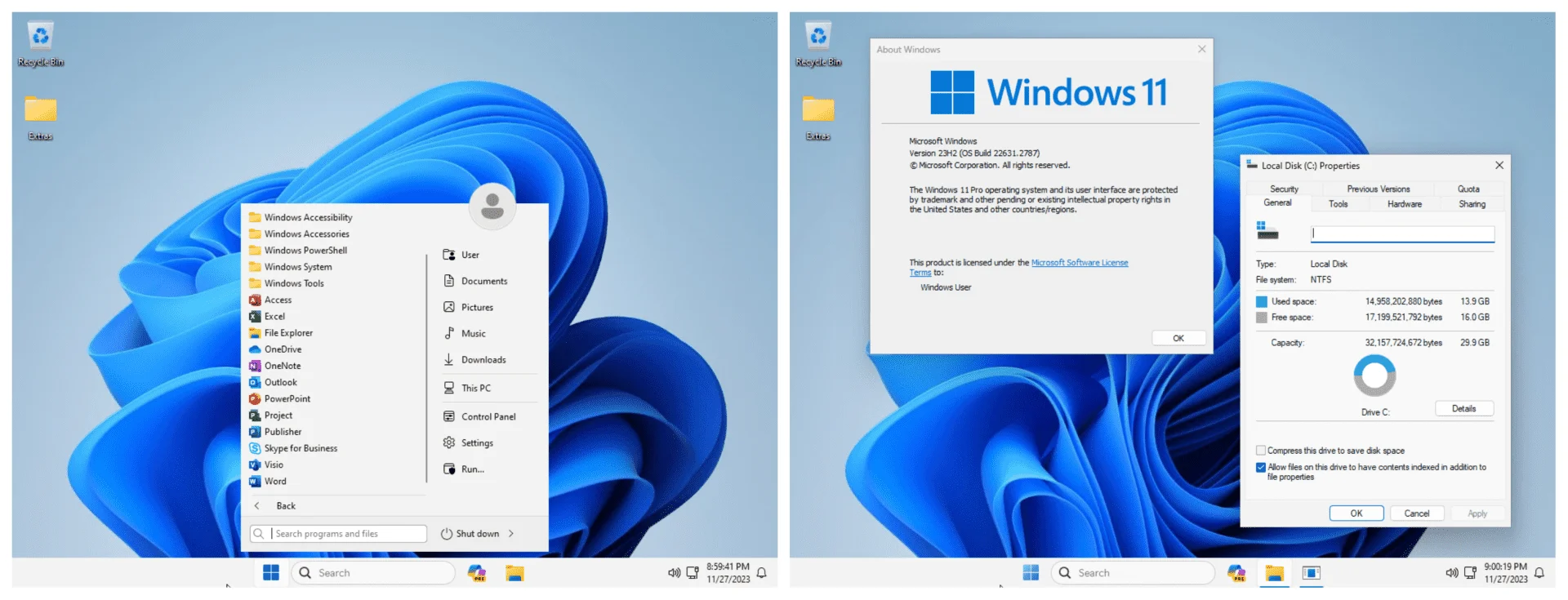Image resolution: width=1568 pixels, height=600 pixels.
Task: Click the network icon on the right taskbar
Action: [1470, 573]
